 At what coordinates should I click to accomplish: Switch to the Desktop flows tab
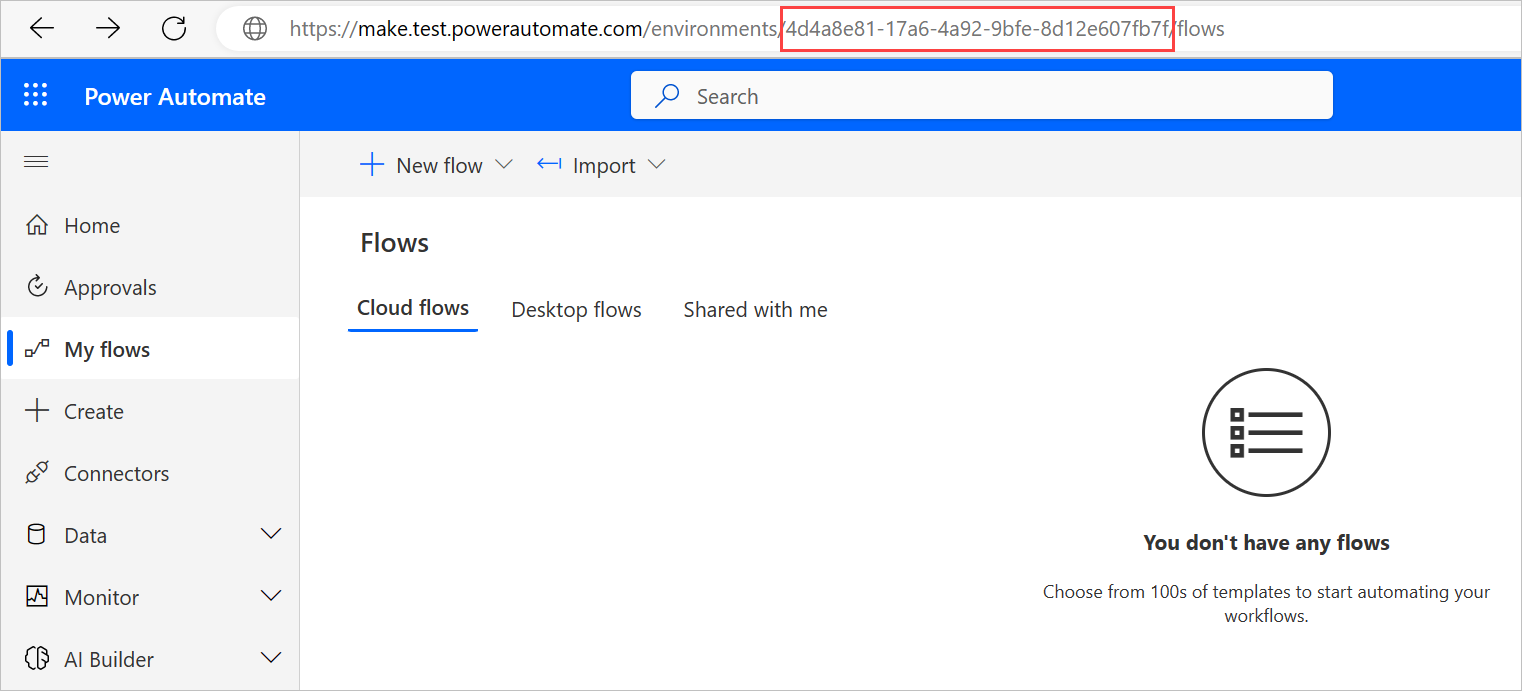coord(576,310)
